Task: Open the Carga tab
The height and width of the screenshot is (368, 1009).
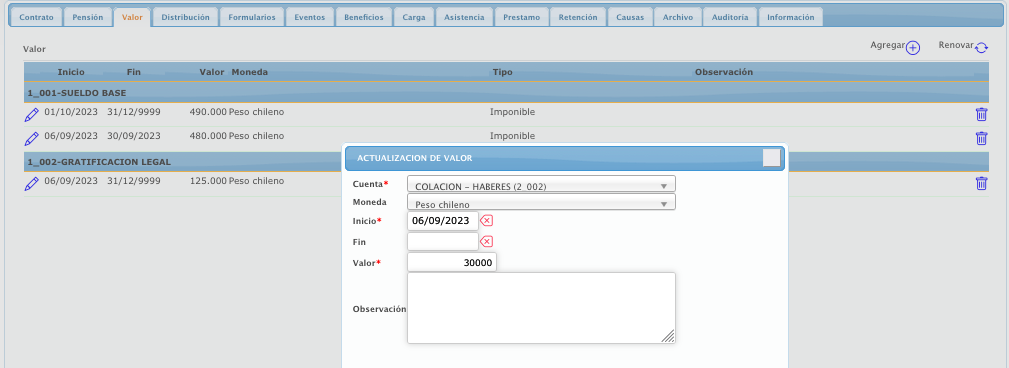Action: pos(414,17)
